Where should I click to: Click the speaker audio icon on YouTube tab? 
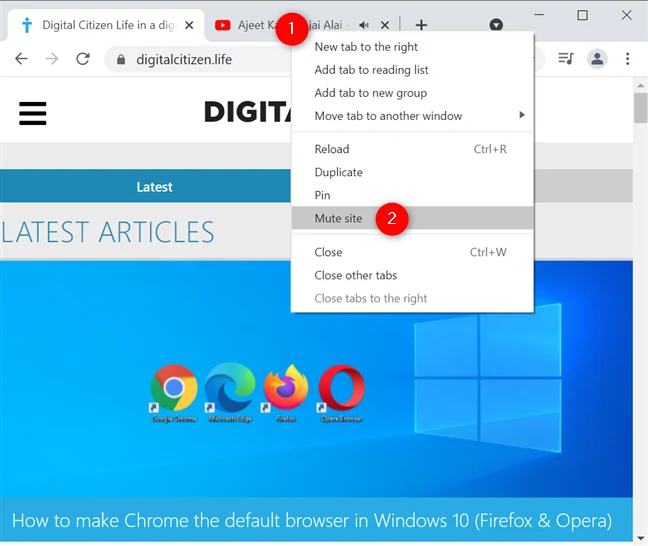click(364, 25)
